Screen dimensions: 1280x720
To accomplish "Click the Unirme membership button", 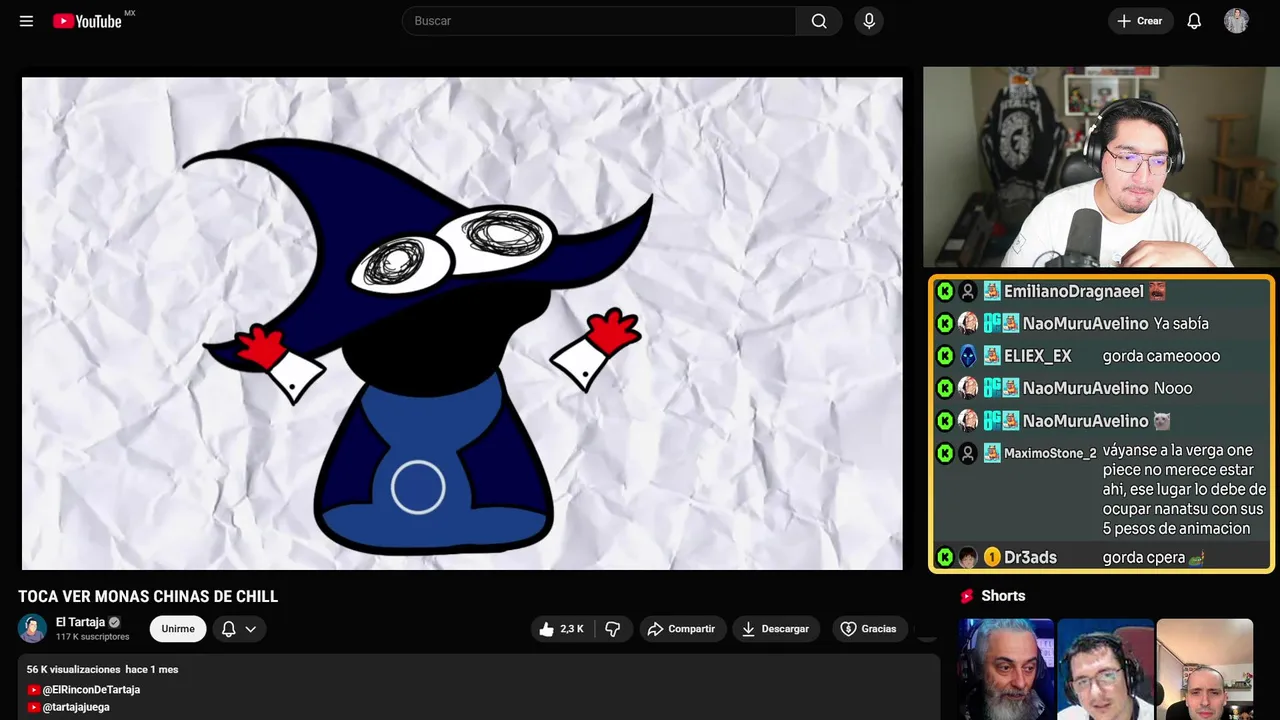I will coord(178,629).
